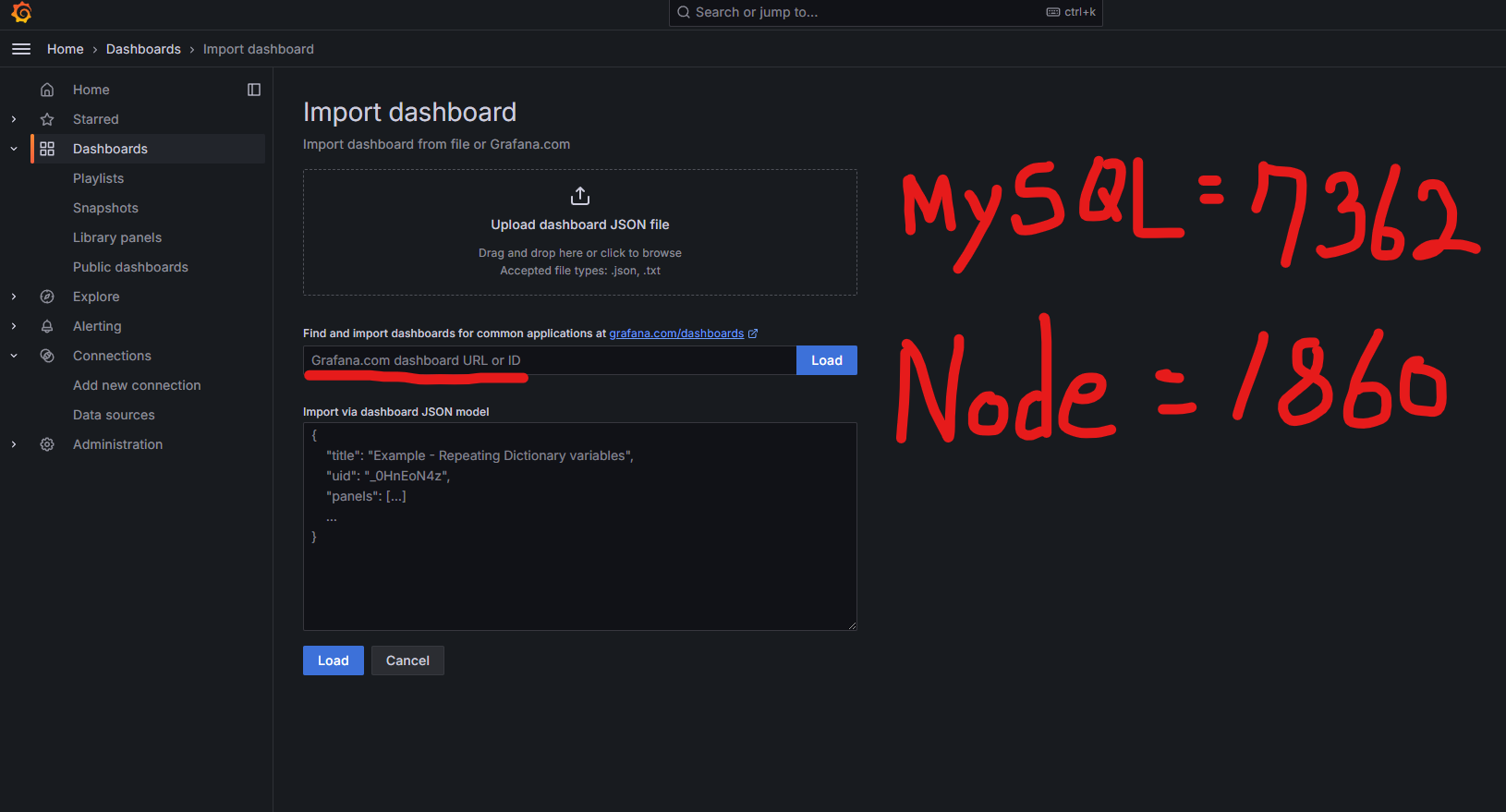
Task: Open Alerting in the sidebar menu
Action: click(x=97, y=326)
